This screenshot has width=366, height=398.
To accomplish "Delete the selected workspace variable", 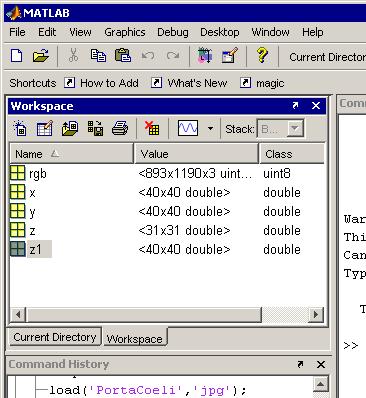I will coord(152,128).
